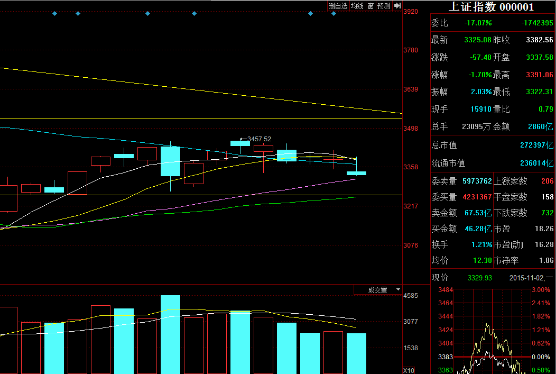Select the candlestick labeled 3457.52
This screenshot has width=556, height=374.
coord(240,143)
